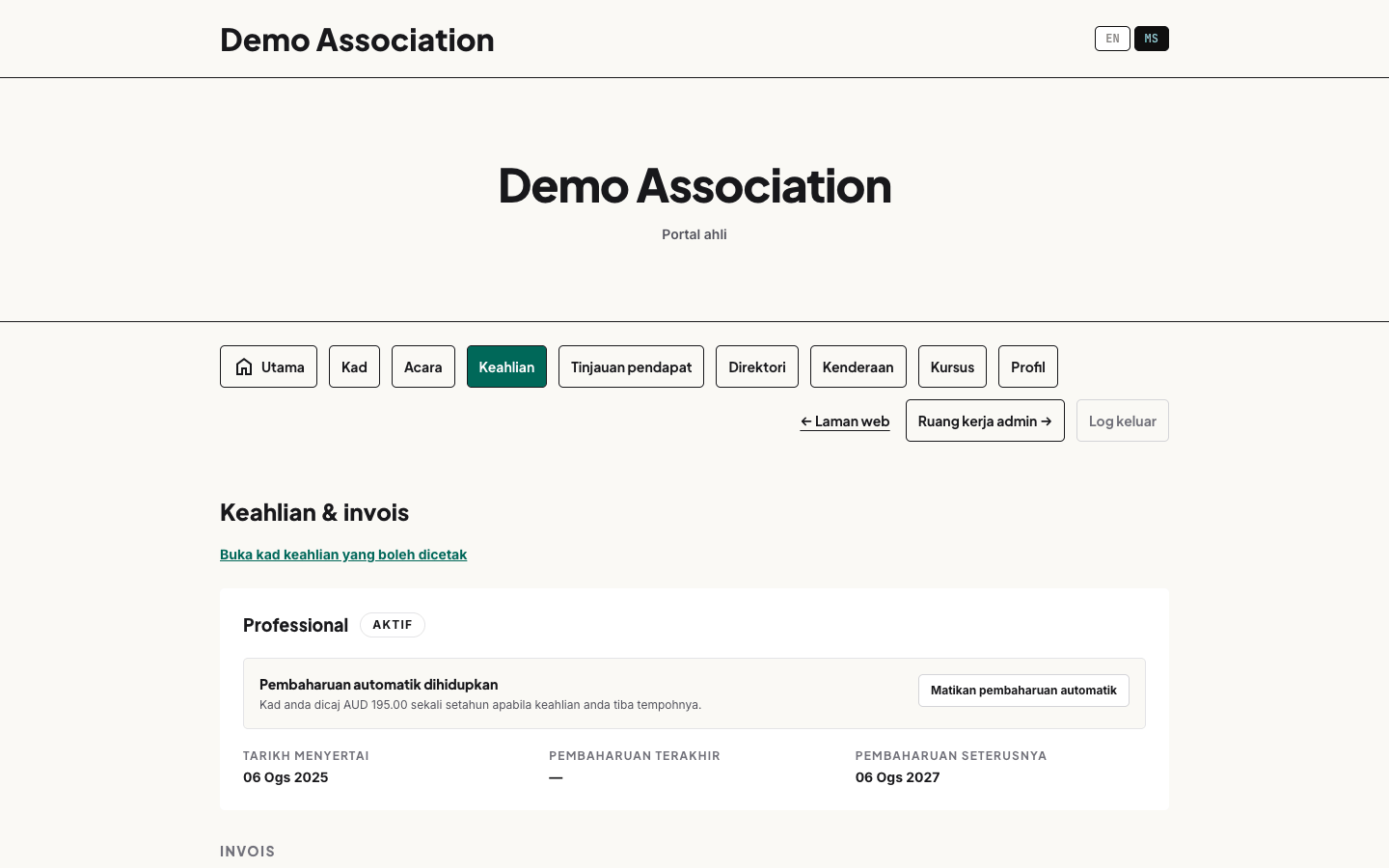Click the Professional membership name

(295, 625)
